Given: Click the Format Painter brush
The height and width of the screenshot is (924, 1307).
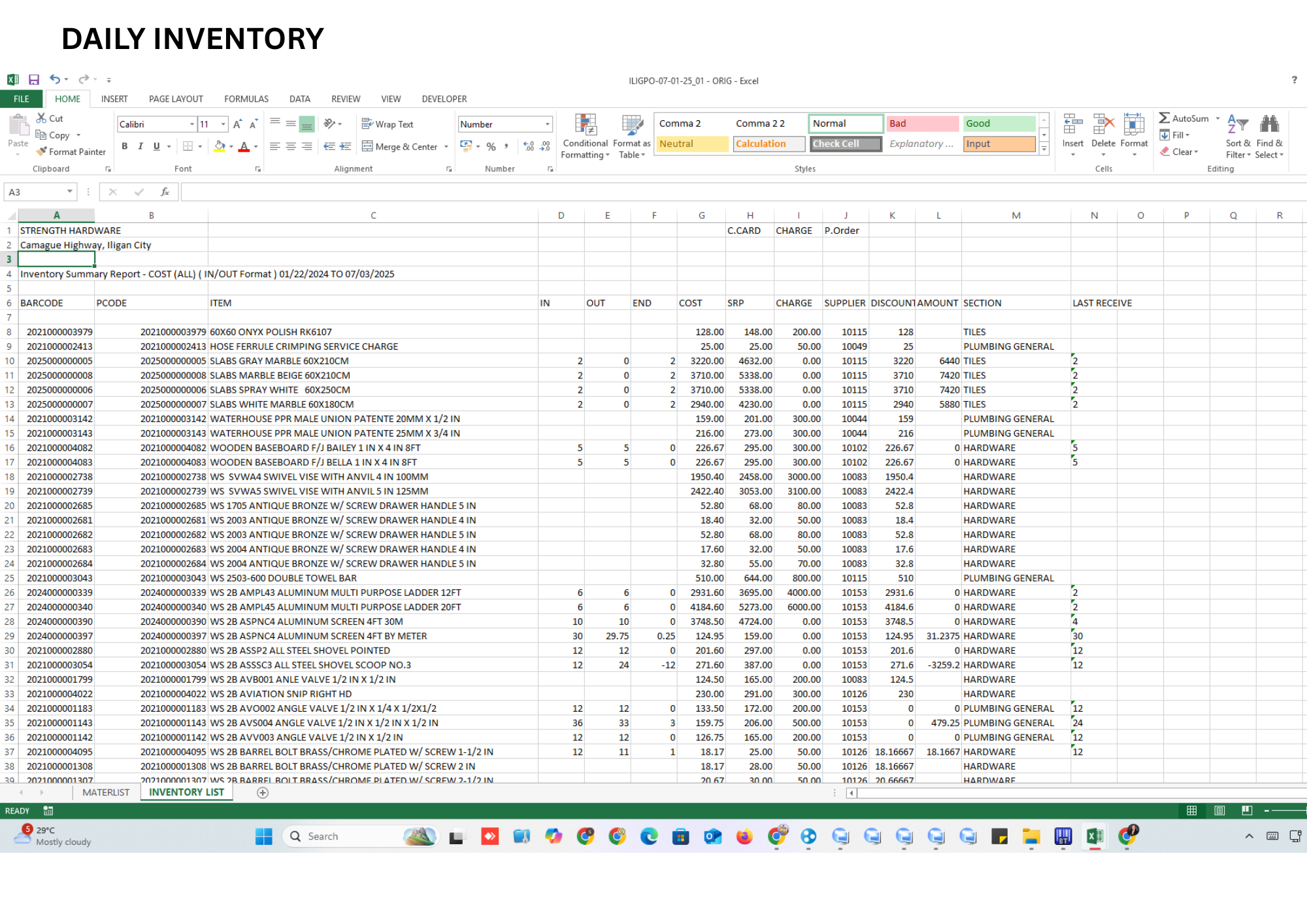Looking at the screenshot, I should pos(42,152).
